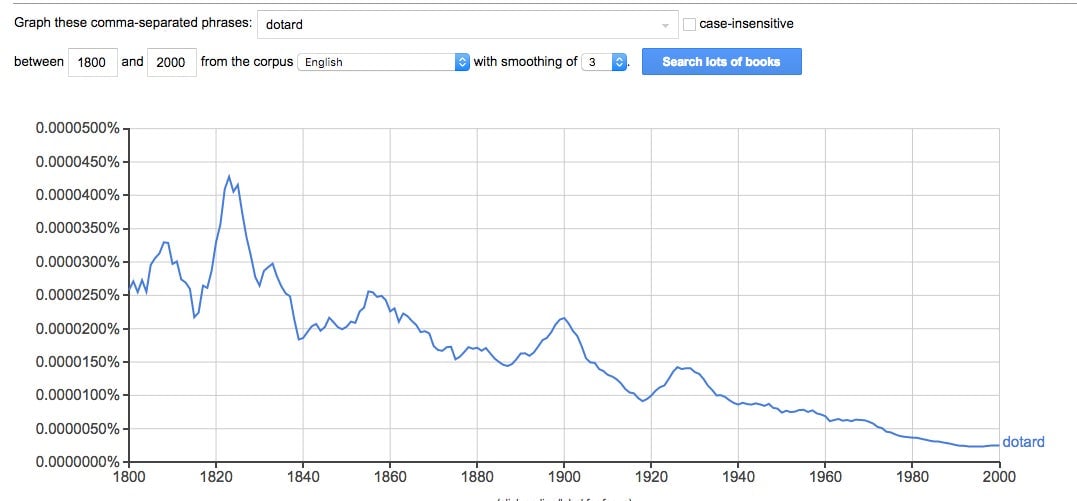Viewport: 1077px width, 501px height.
Task: Click the curve's peak near 1856
Action: coord(369,291)
